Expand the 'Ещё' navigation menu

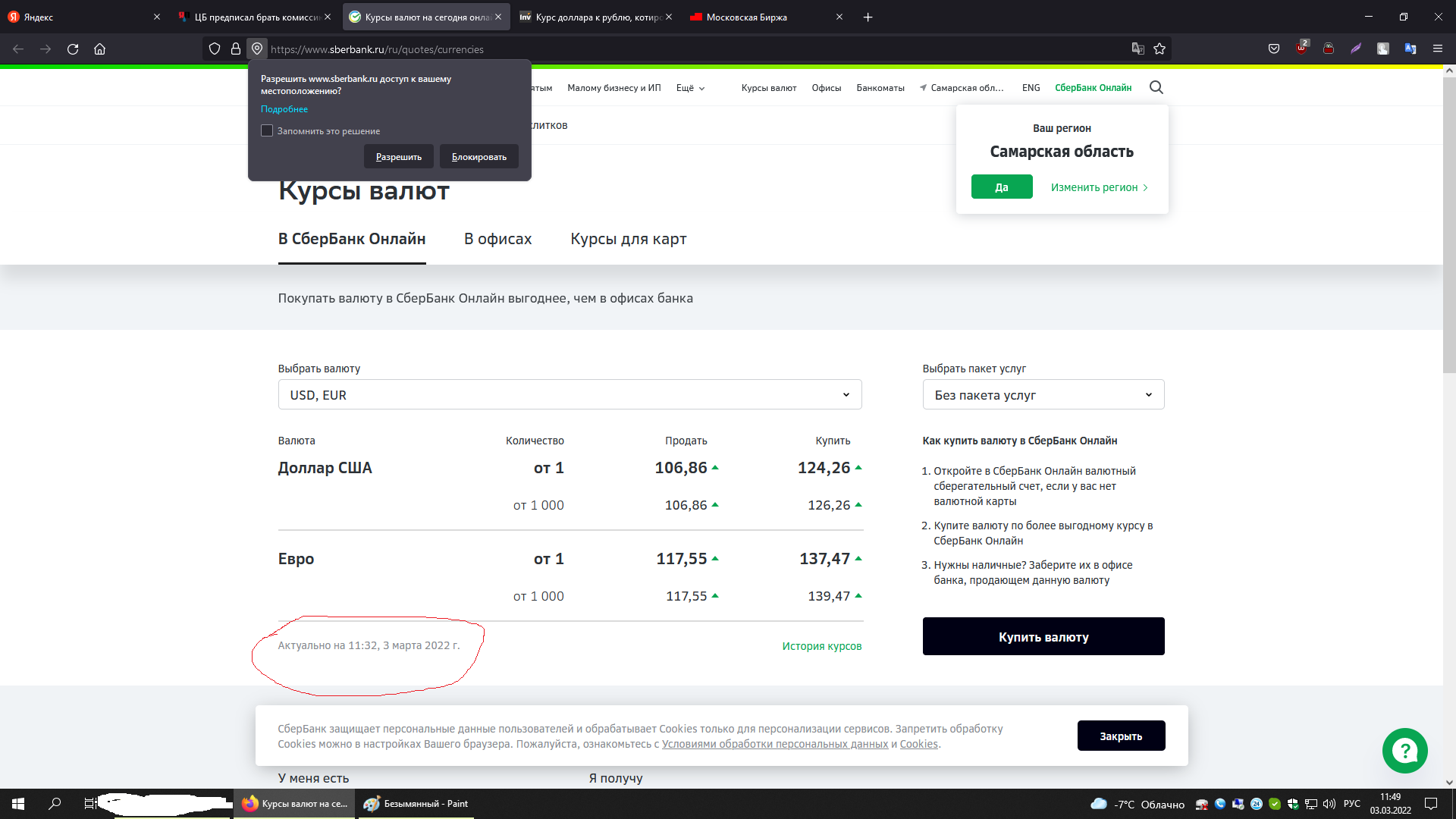pyautogui.click(x=690, y=88)
